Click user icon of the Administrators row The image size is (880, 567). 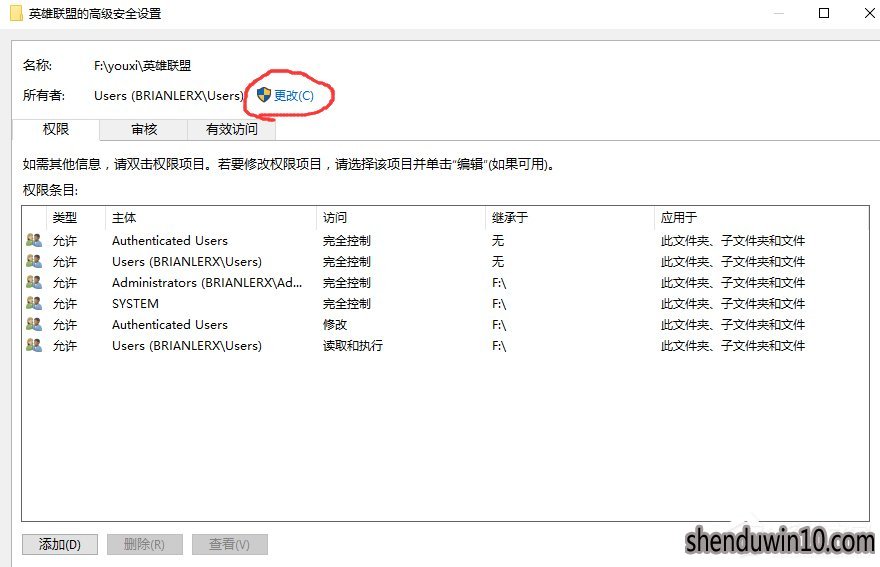pyautogui.click(x=34, y=282)
